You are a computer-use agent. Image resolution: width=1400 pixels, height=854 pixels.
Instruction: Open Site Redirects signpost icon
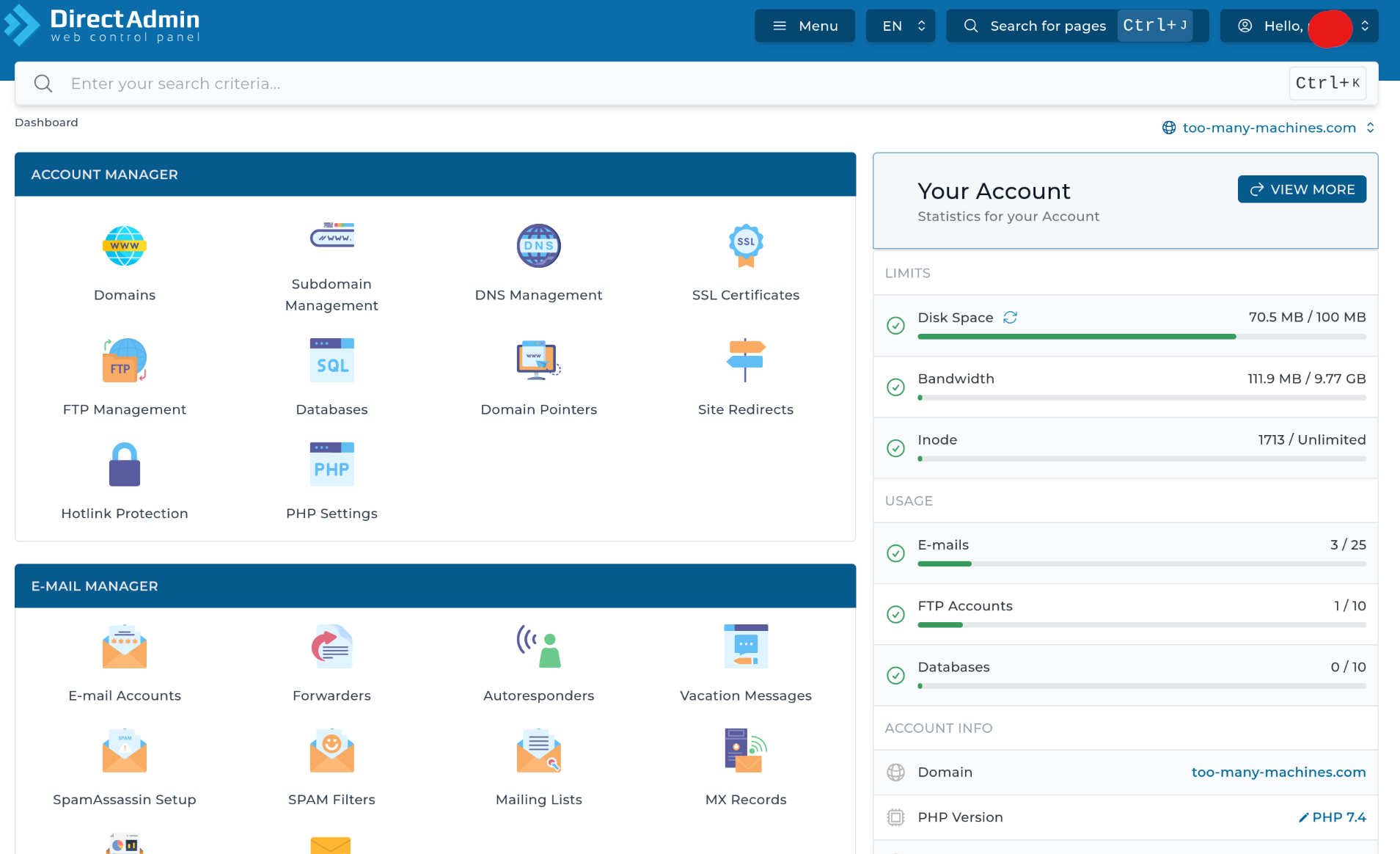point(746,360)
